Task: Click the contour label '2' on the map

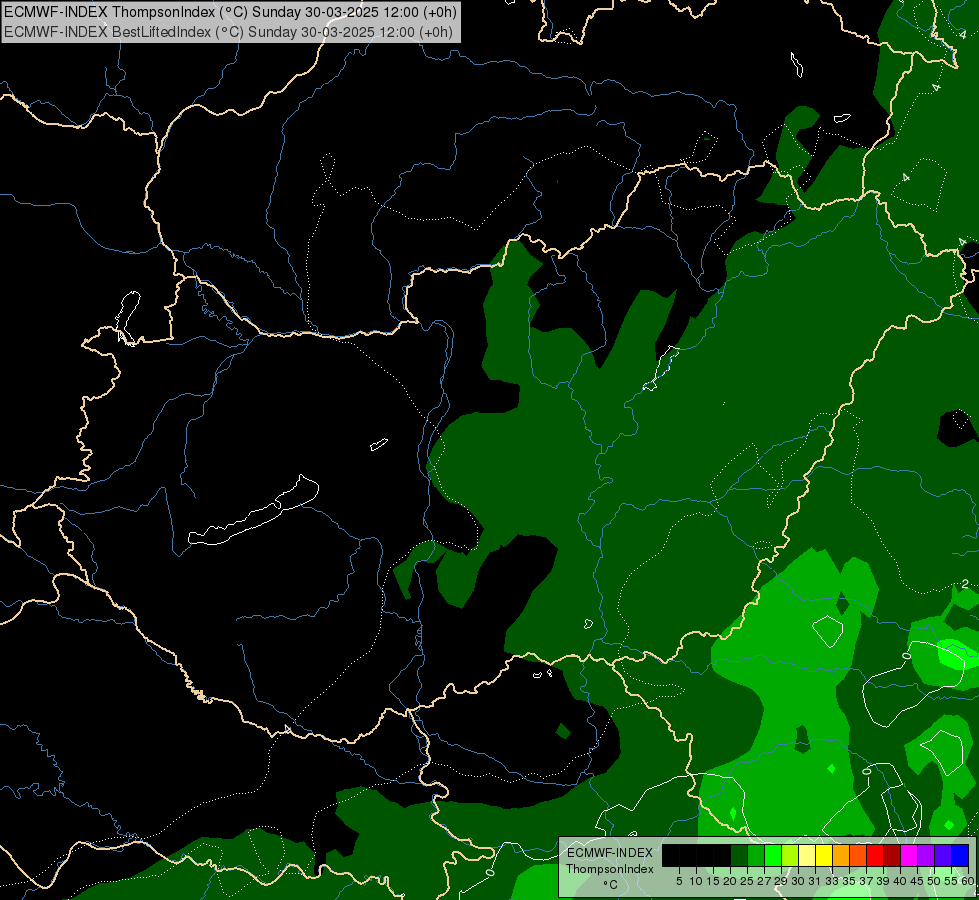Action: click(x=965, y=583)
